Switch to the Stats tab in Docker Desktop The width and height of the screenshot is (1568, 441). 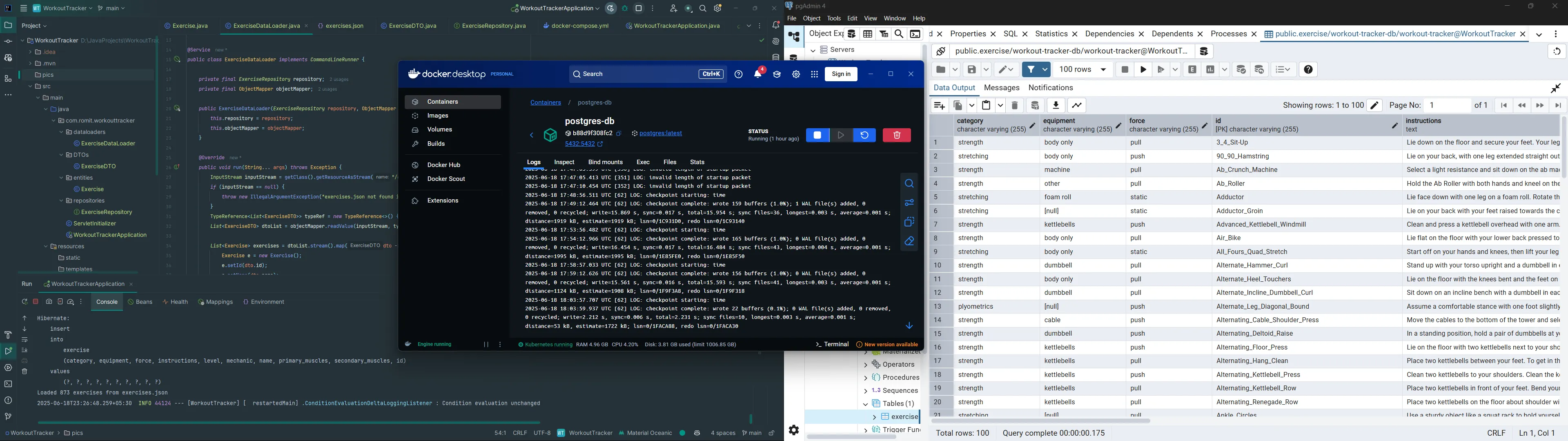[x=697, y=163]
